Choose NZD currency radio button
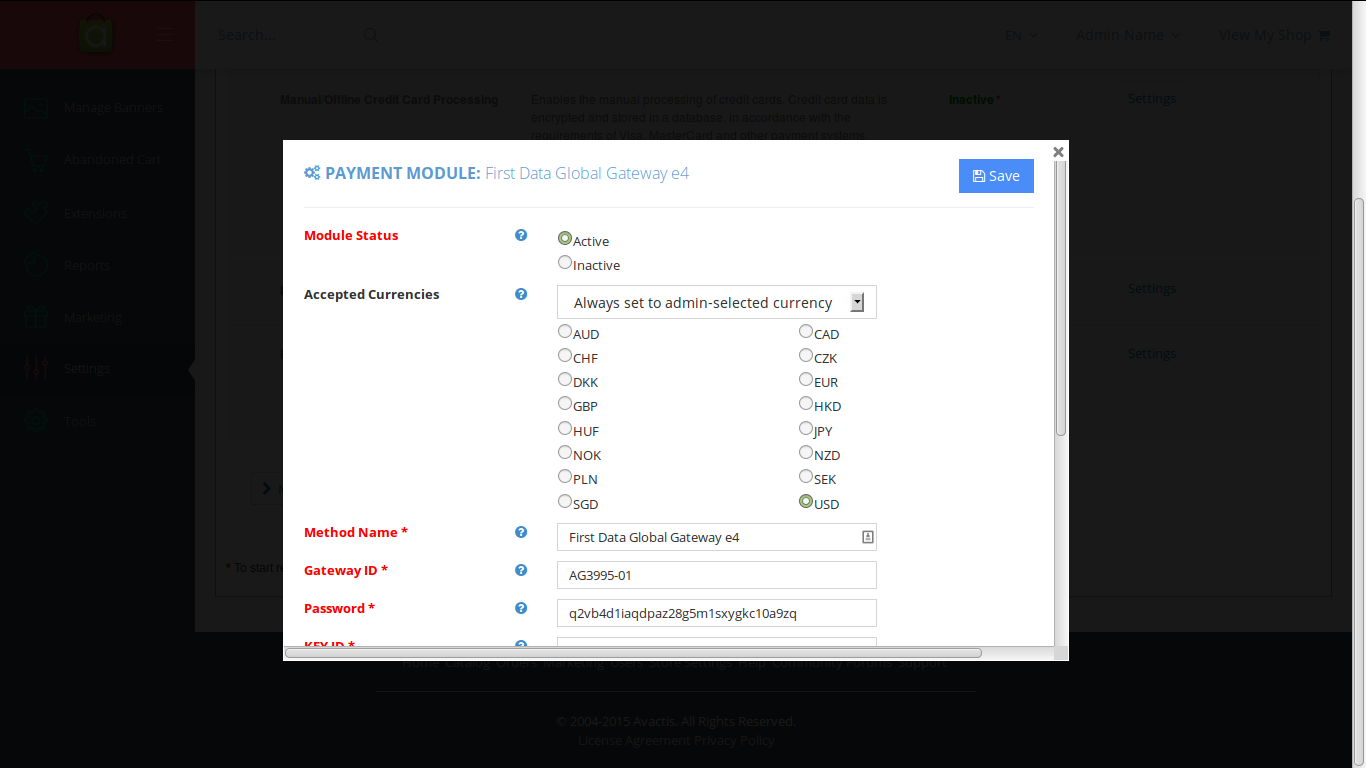 (x=806, y=452)
